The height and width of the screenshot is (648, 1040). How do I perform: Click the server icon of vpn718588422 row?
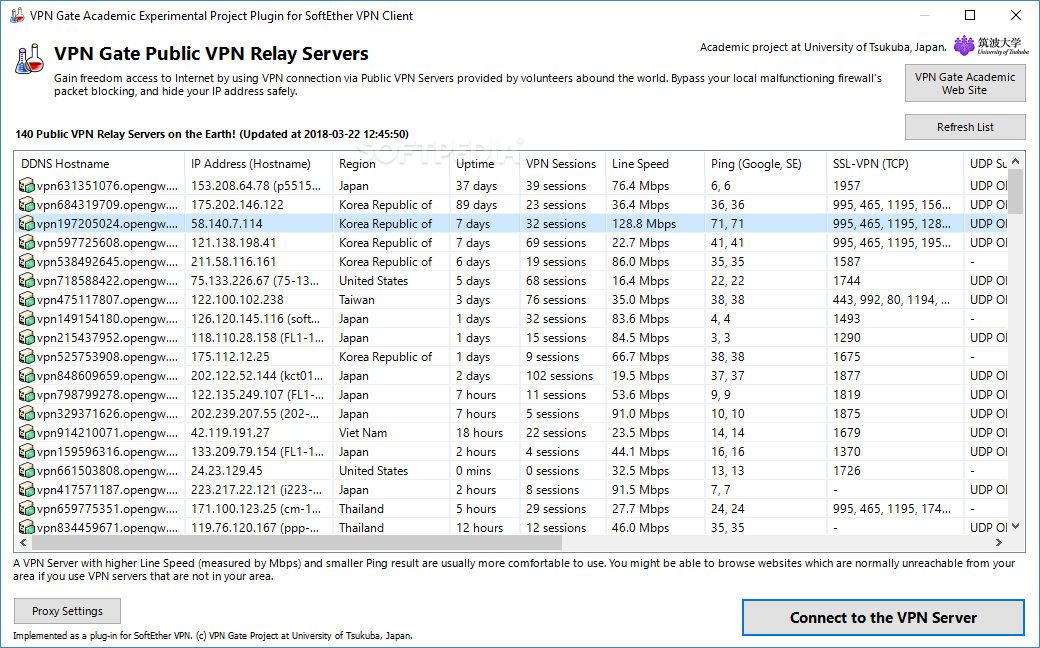pos(27,281)
